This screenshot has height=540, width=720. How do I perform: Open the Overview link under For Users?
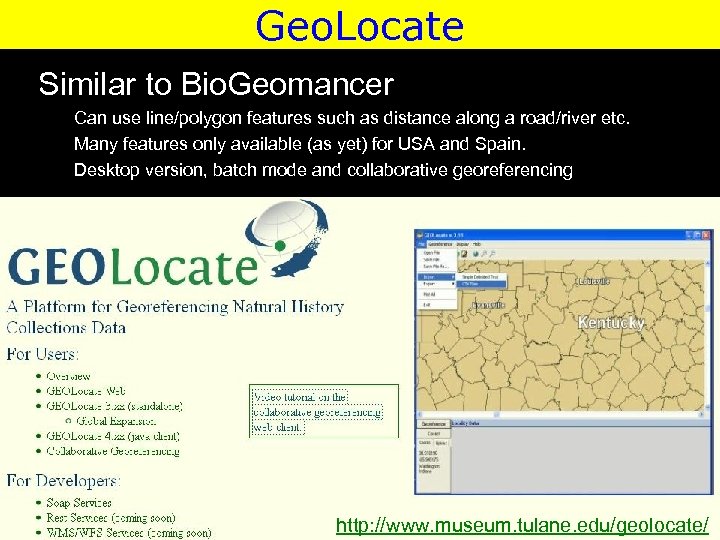(68, 376)
